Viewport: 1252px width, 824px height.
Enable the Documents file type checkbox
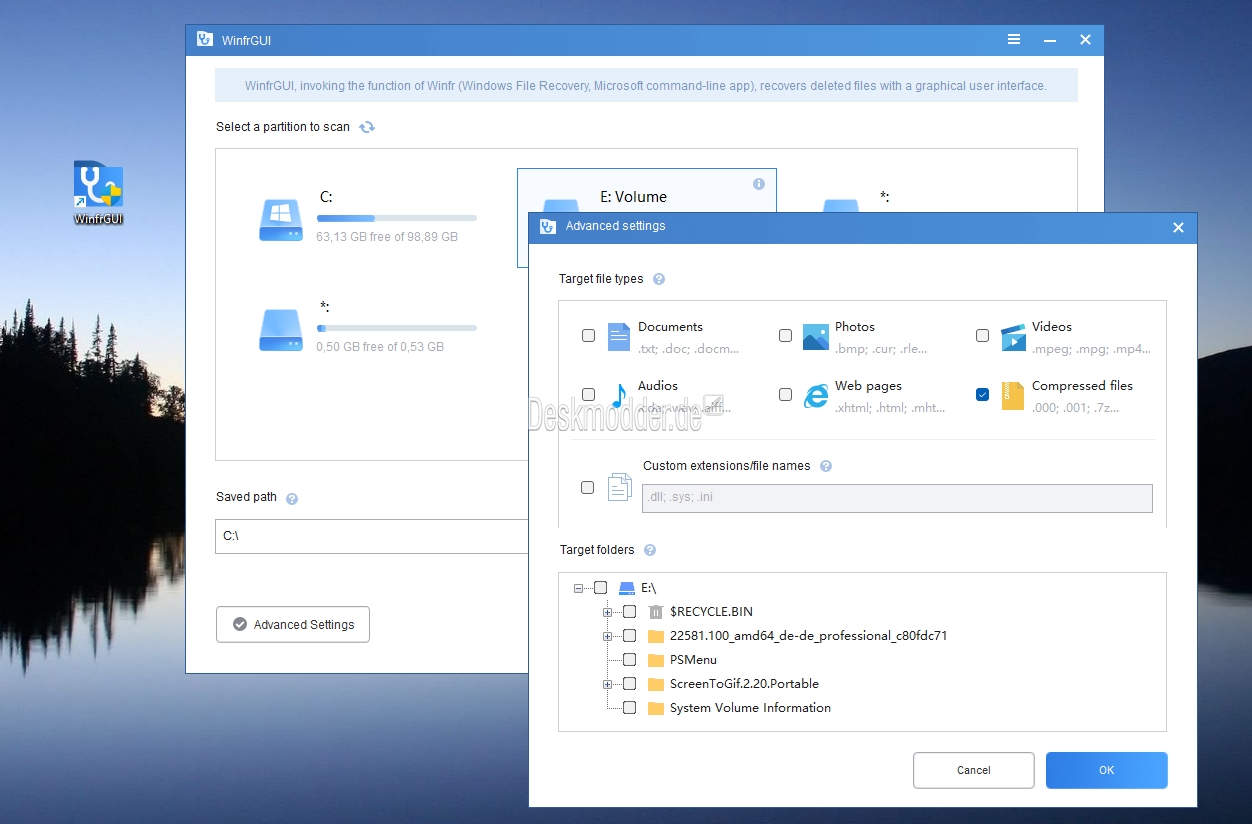click(589, 336)
